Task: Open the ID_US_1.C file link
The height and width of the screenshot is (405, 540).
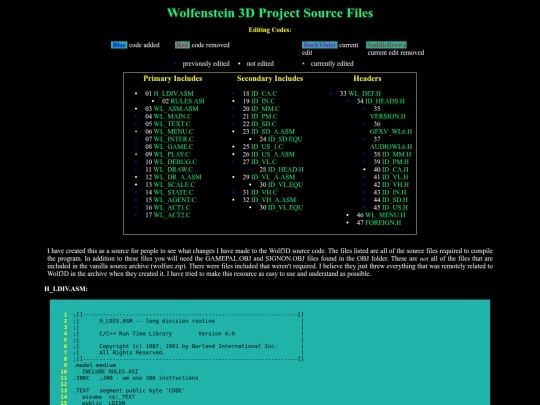Action: pos(267,147)
